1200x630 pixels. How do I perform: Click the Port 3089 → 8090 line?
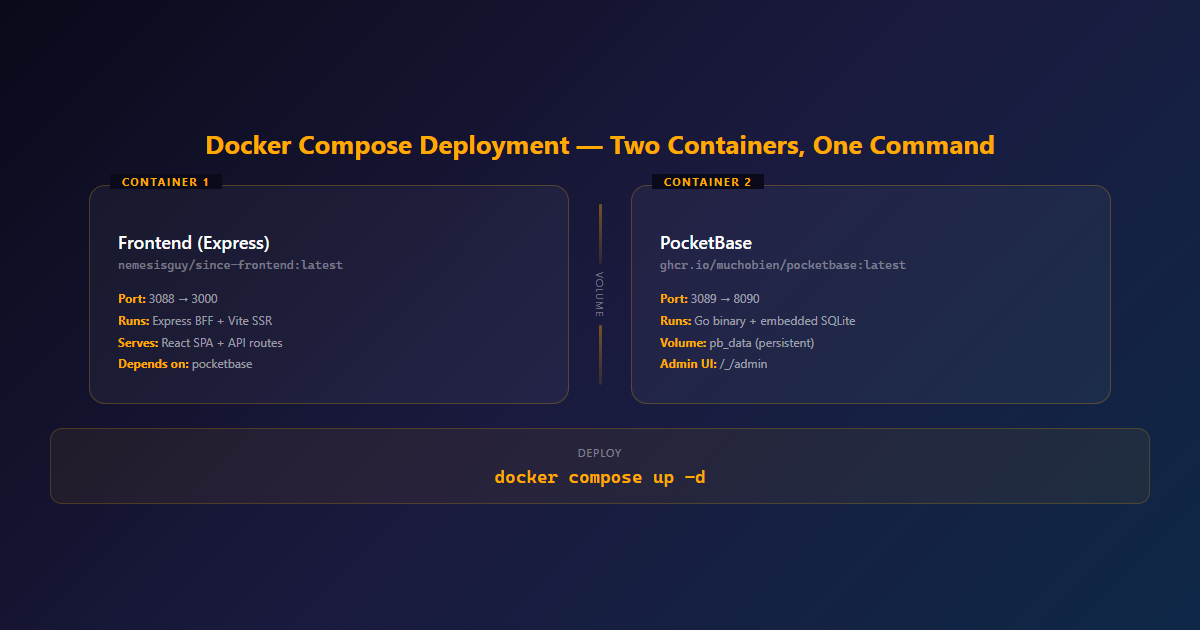click(710, 299)
